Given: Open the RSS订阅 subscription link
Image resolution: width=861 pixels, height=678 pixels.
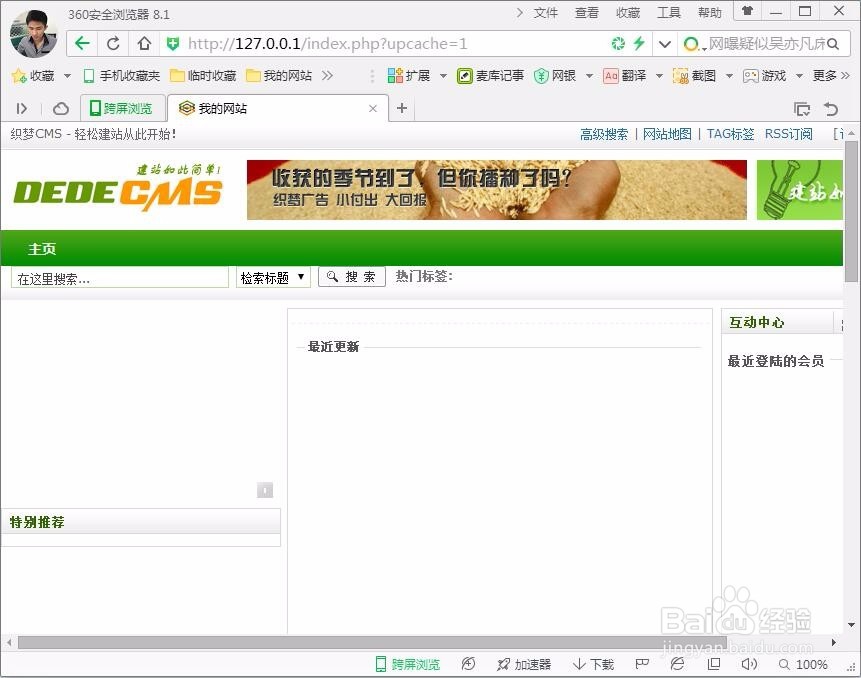Looking at the screenshot, I should (788, 134).
